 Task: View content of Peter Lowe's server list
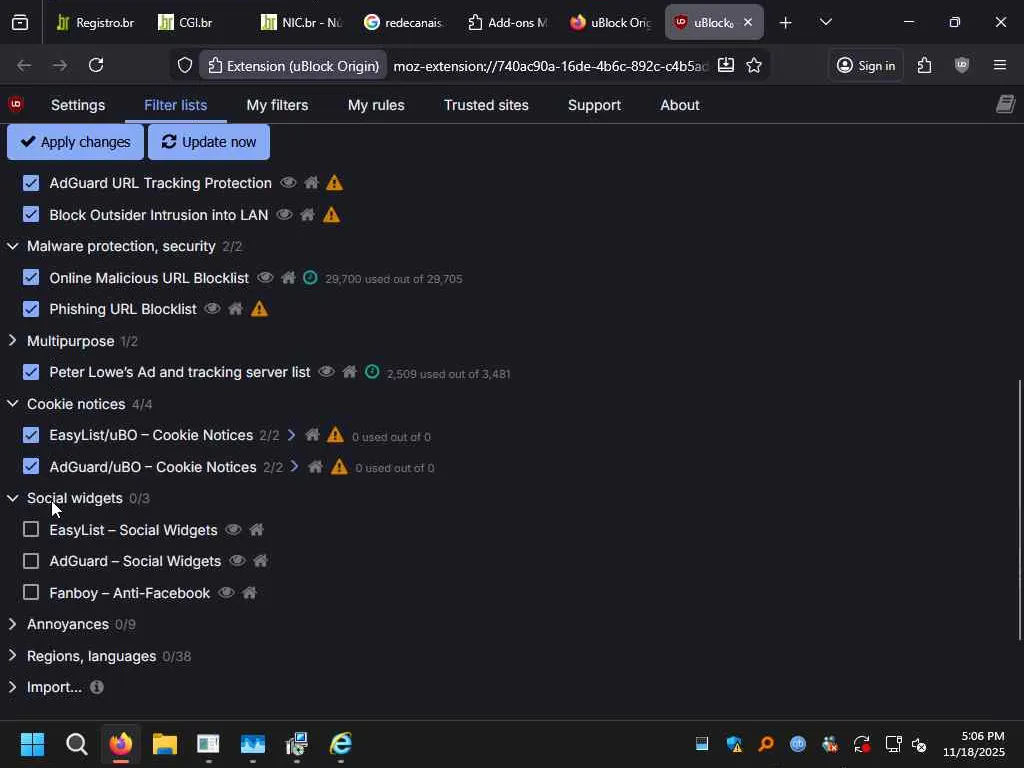click(326, 372)
